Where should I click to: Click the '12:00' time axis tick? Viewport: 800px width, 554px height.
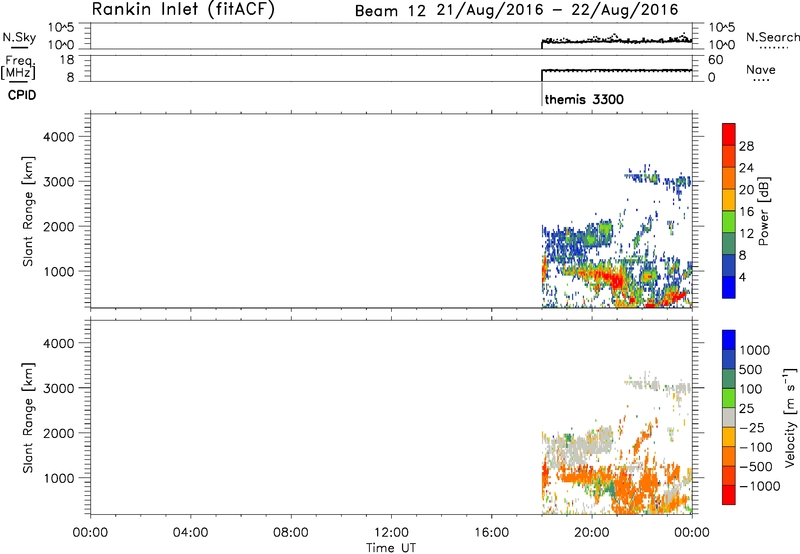[391, 533]
